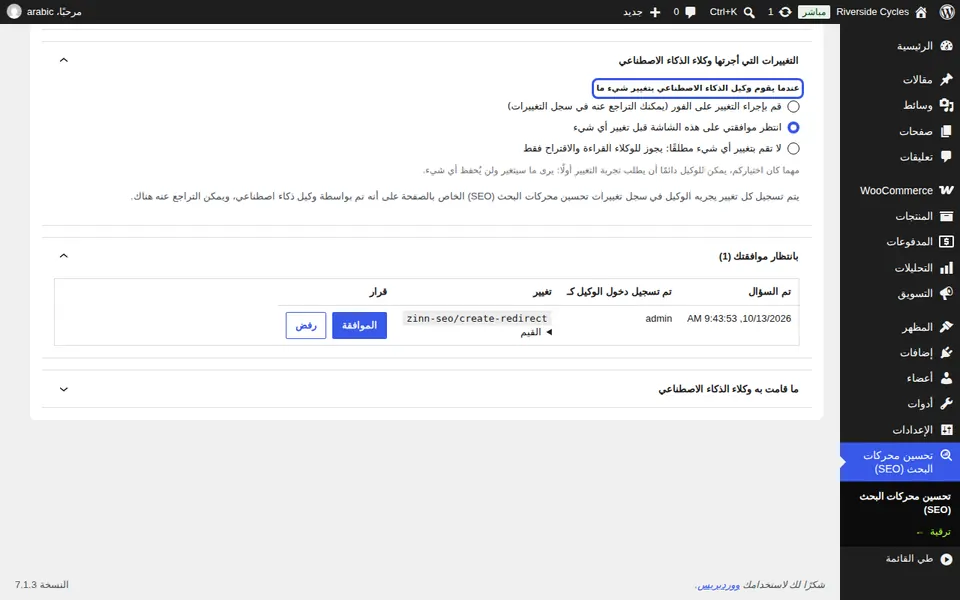Collapse the 'بانتظار موافقتك (1)' section
Image resolution: width=960 pixels, height=600 pixels.
click(x=64, y=256)
